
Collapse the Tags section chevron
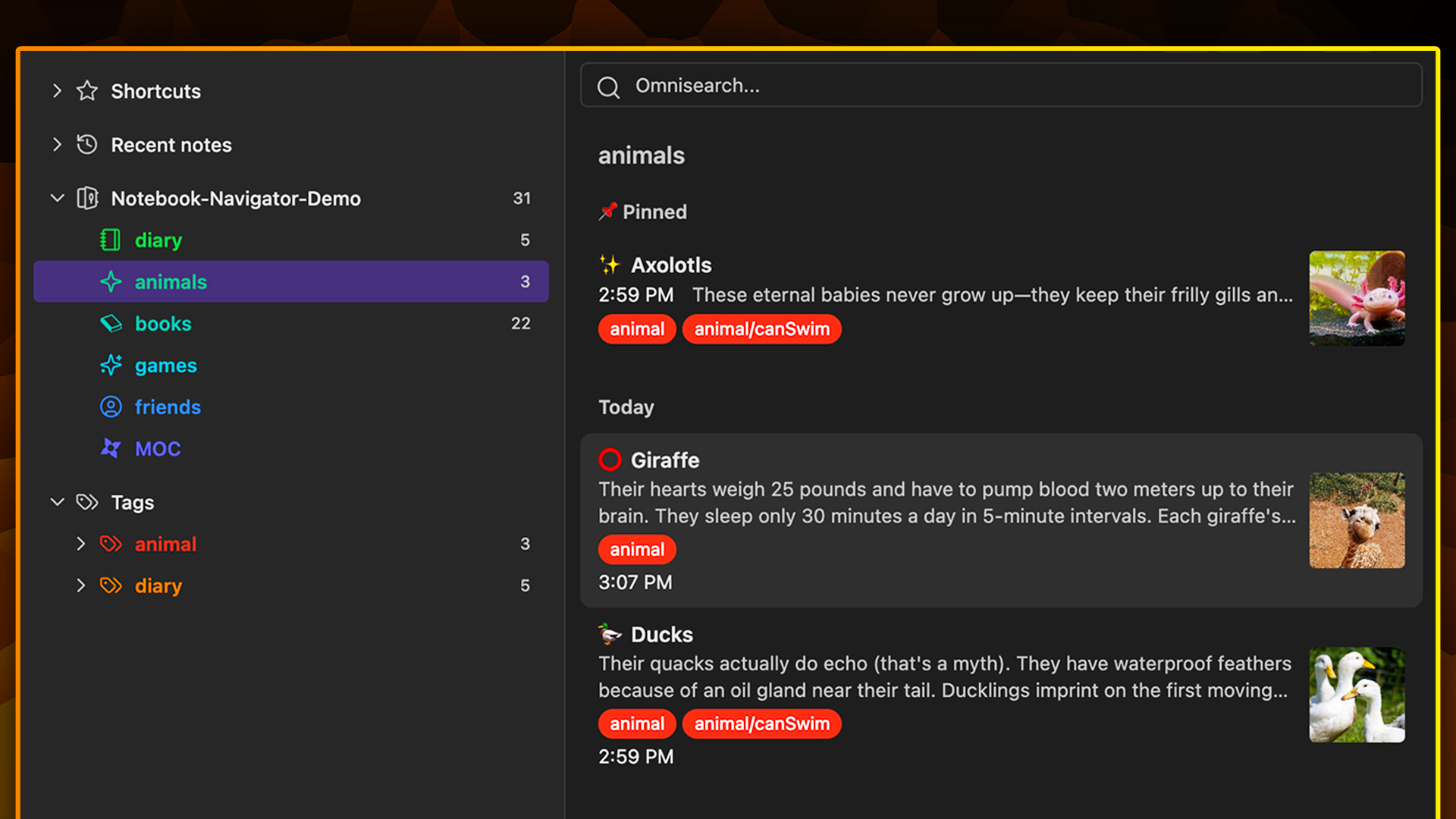[57, 502]
